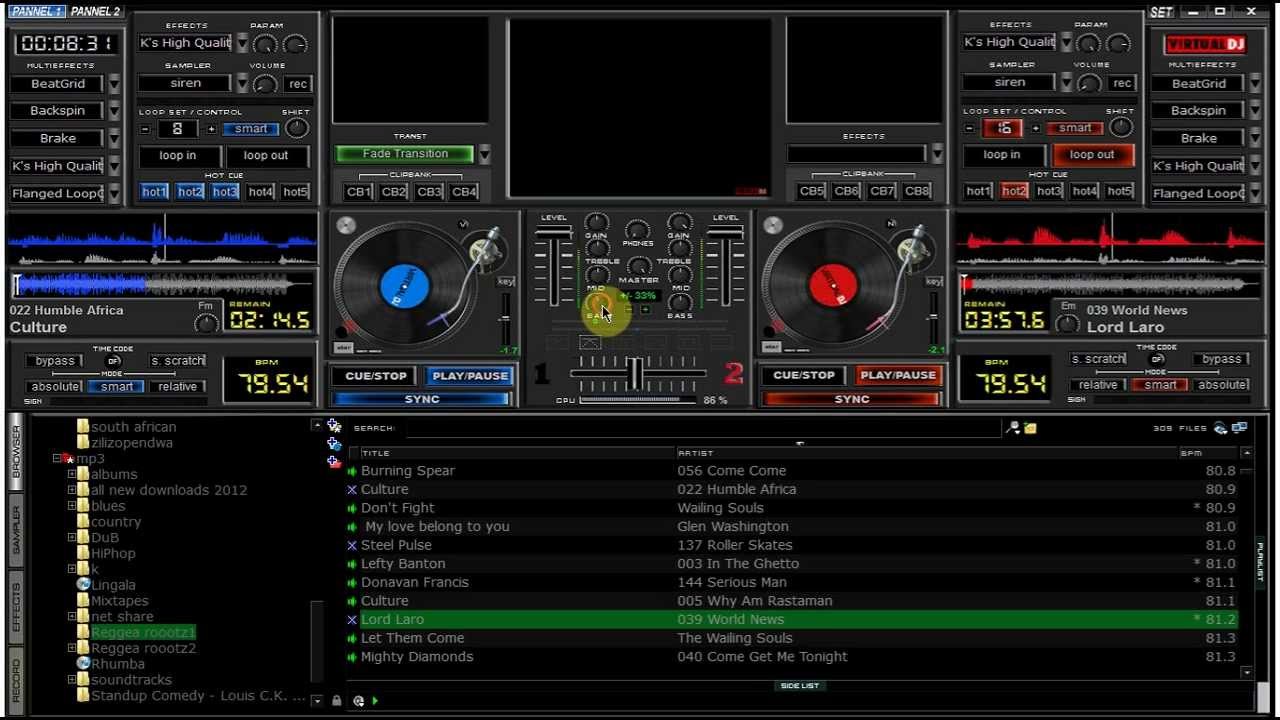This screenshot has height=720, width=1280.
Task: Click the blue turntable record label
Action: [x=404, y=287]
